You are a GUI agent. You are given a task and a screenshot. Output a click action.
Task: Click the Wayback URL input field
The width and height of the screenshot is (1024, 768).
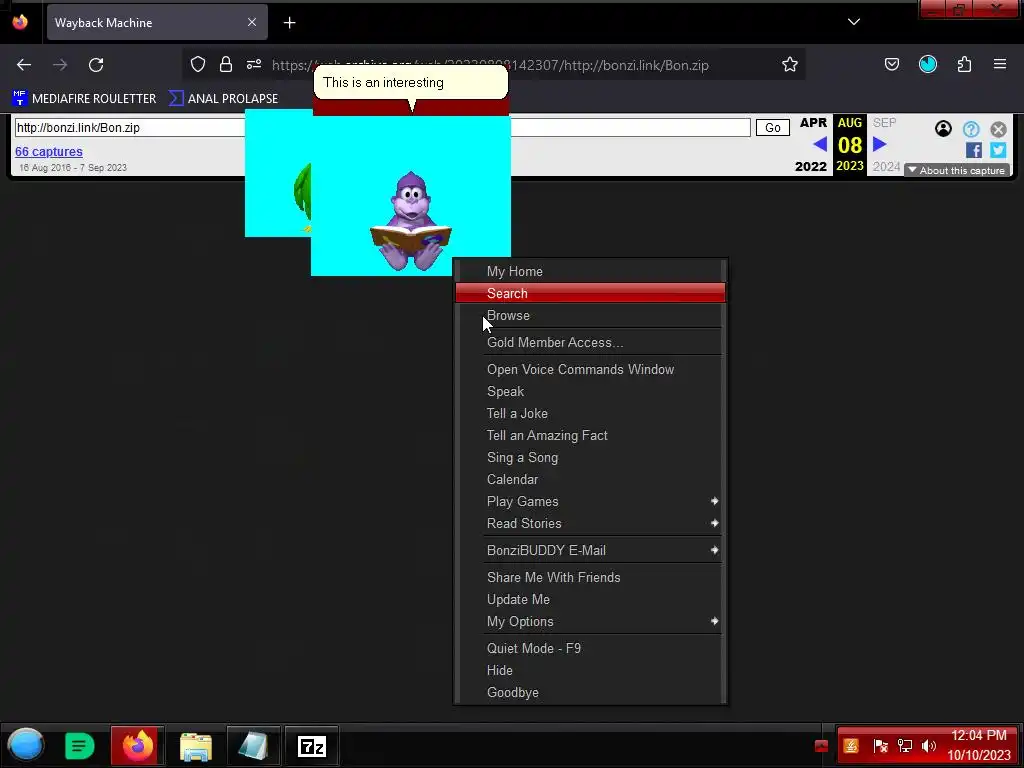[383, 127]
